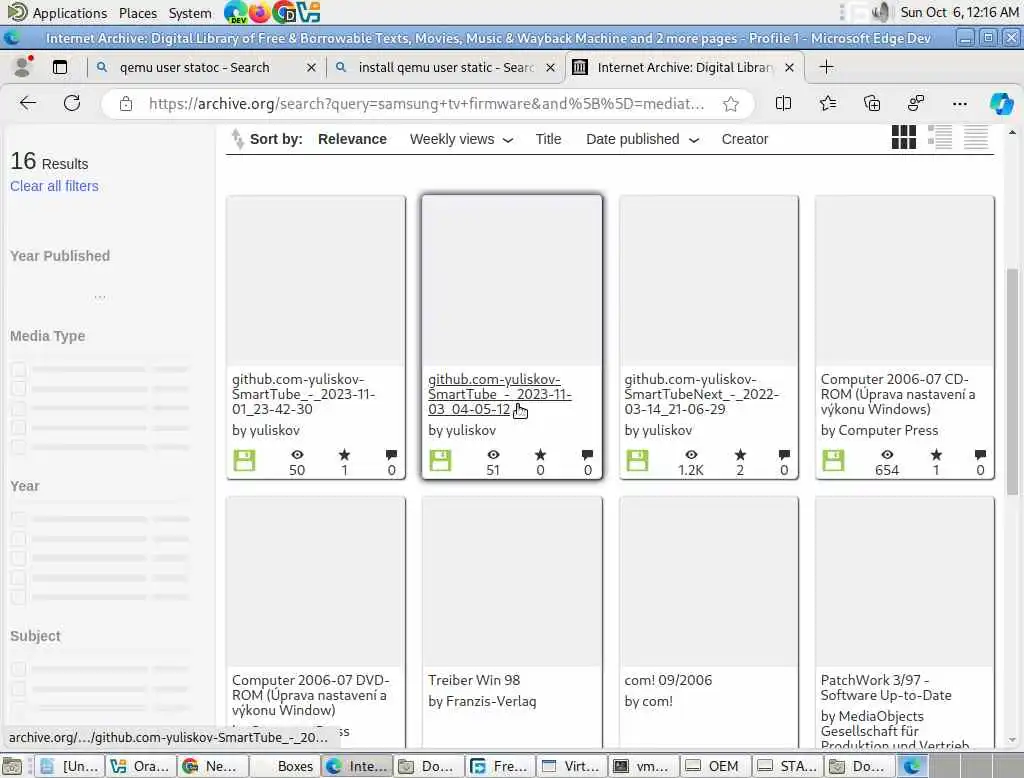Adjust system volume icon
Image resolution: width=1024 pixels, height=778 pixels.
(882, 12)
